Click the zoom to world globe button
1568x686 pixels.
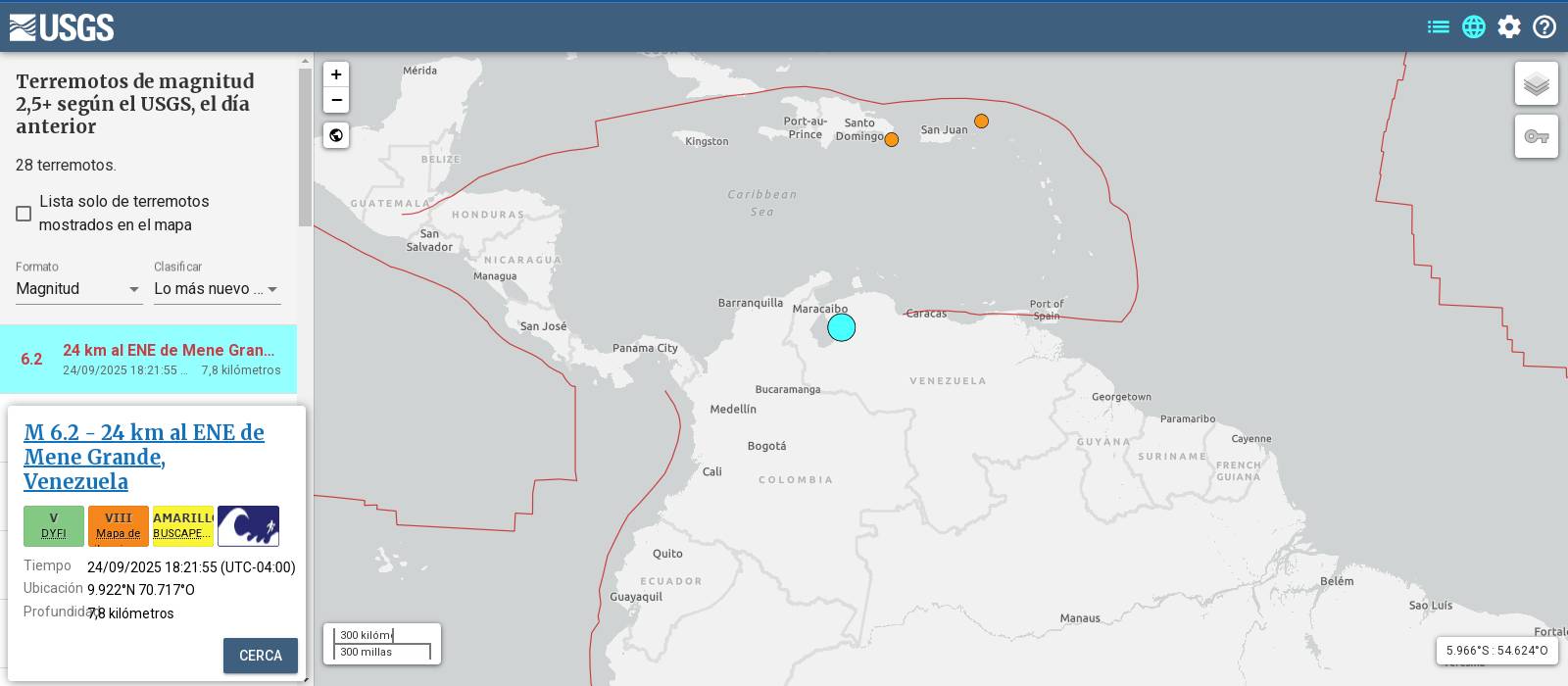tap(336, 135)
